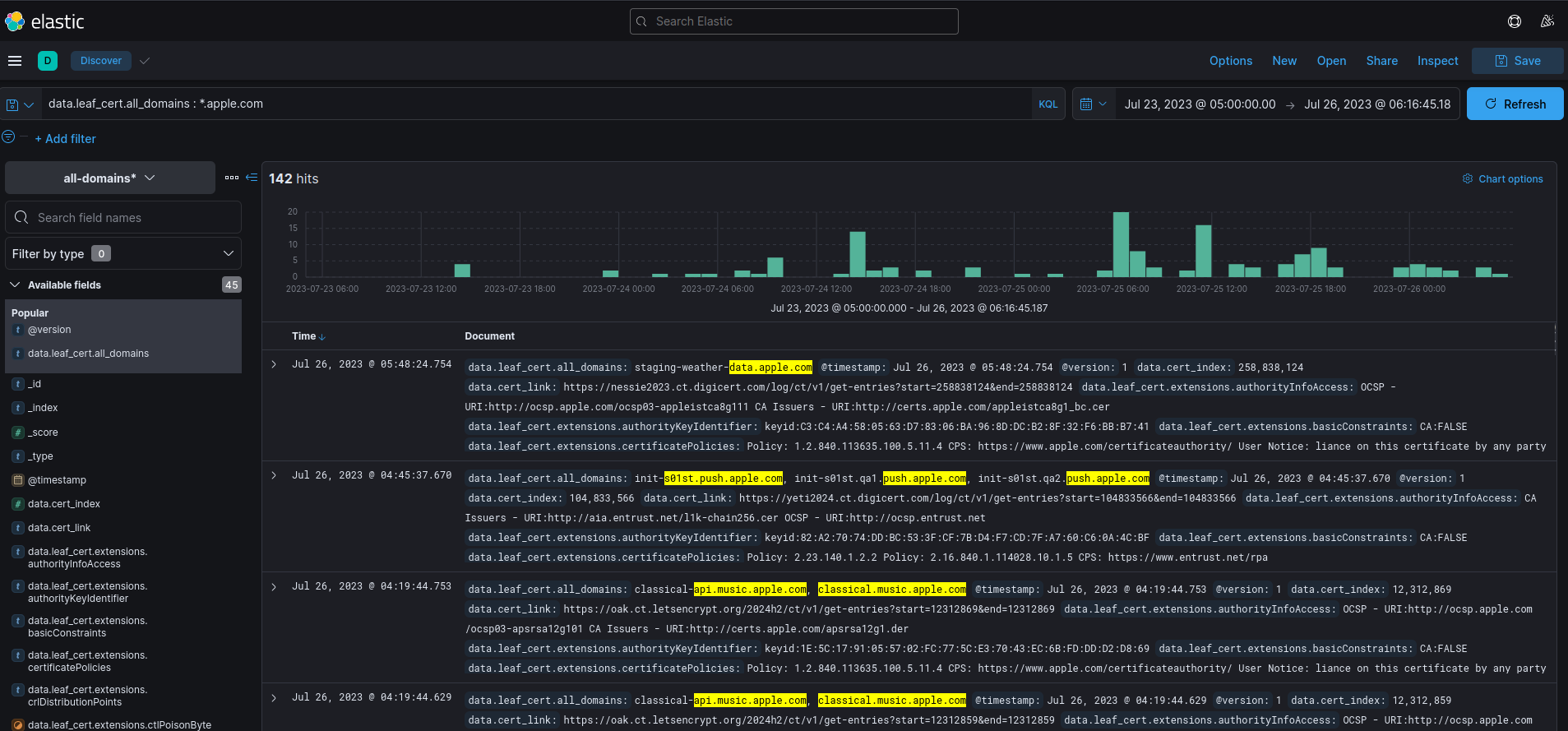The height and width of the screenshot is (731, 1568).
Task: Save the current search
Action: click(x=1518, y=61)
